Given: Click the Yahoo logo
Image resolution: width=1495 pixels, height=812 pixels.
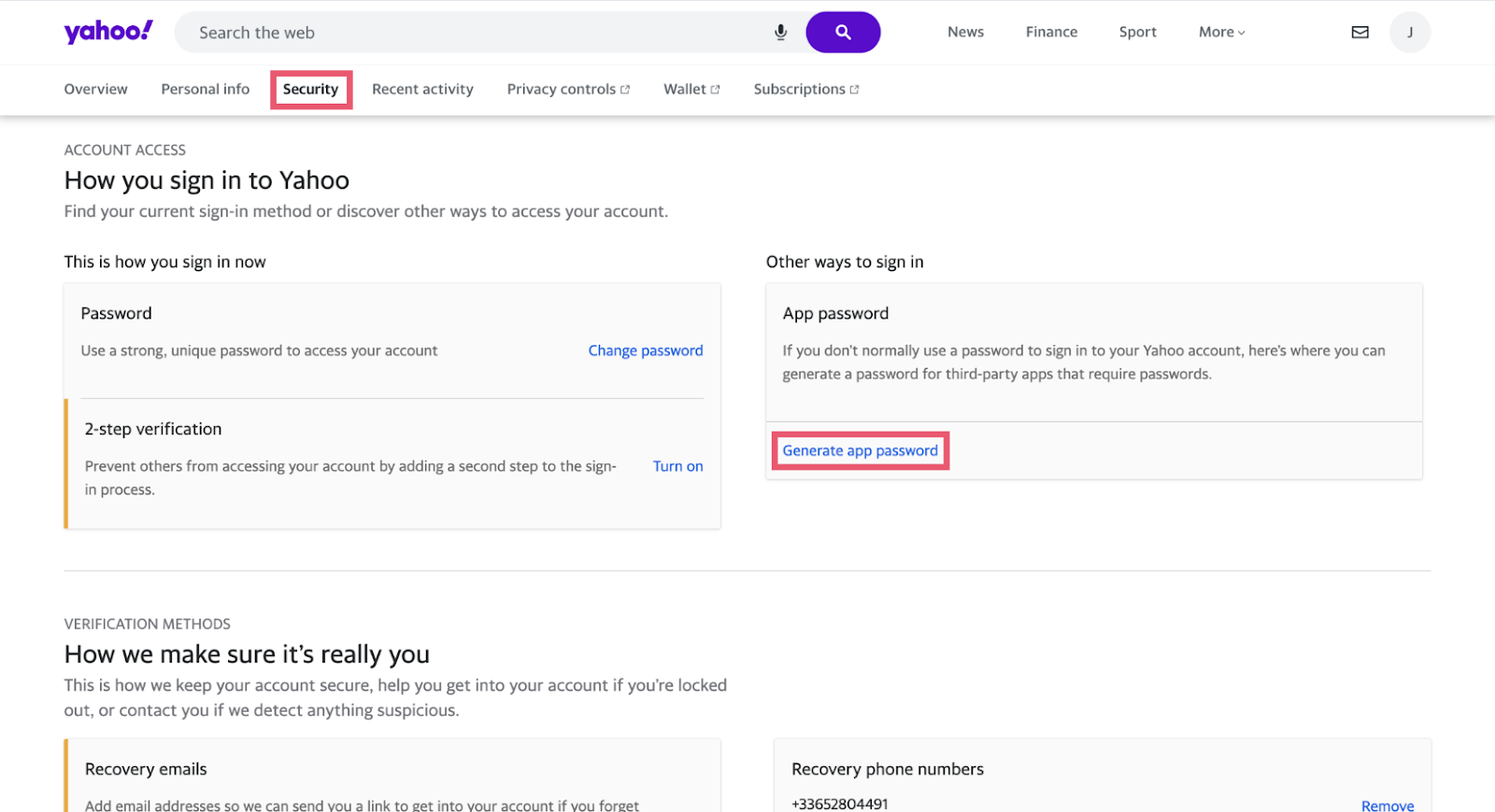Looking at the screenshot, I should pyautogui.click(x=108, y=32).
